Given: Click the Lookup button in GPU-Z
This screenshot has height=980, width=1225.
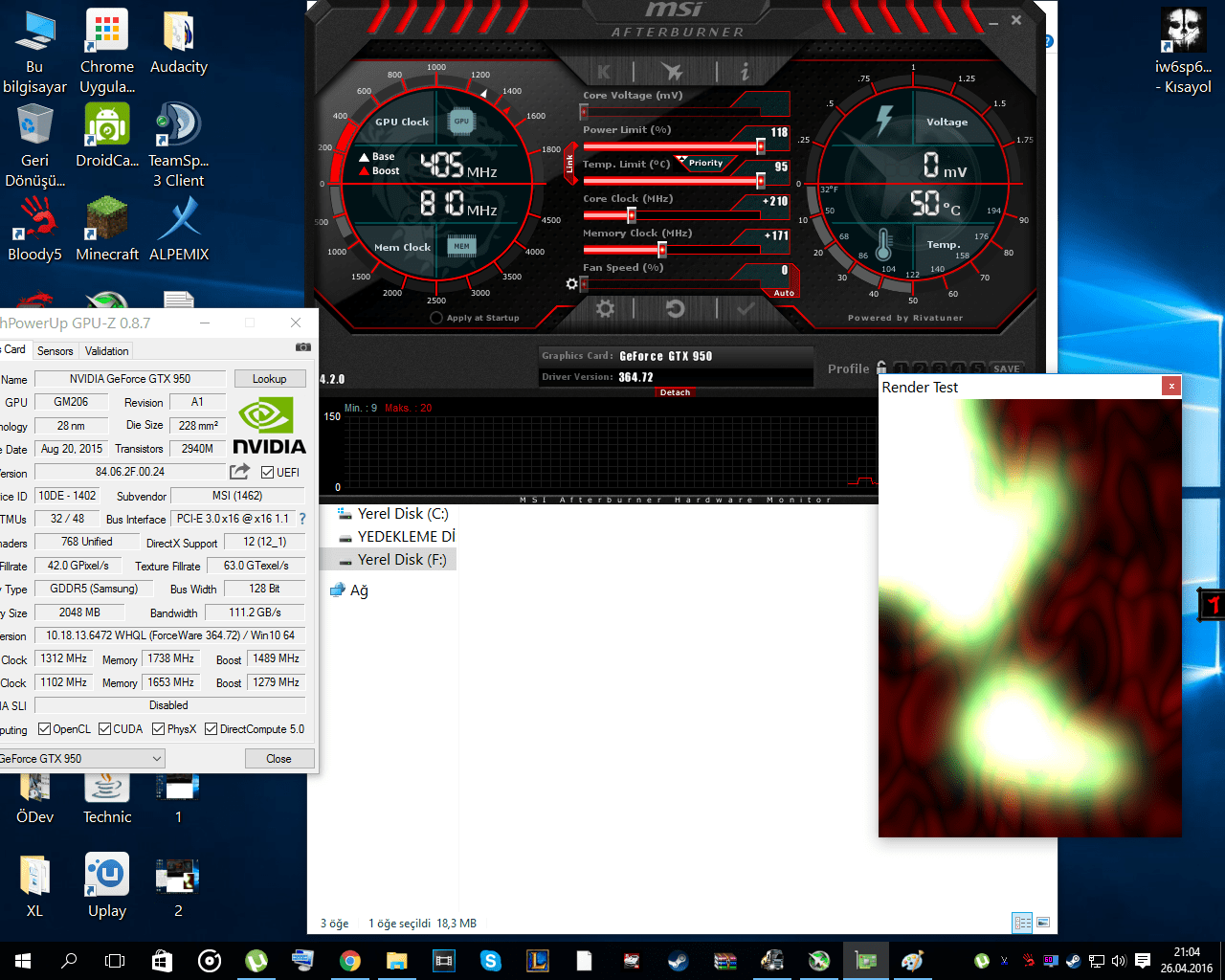Looking at the screenshot, I should tap(269, 379).
